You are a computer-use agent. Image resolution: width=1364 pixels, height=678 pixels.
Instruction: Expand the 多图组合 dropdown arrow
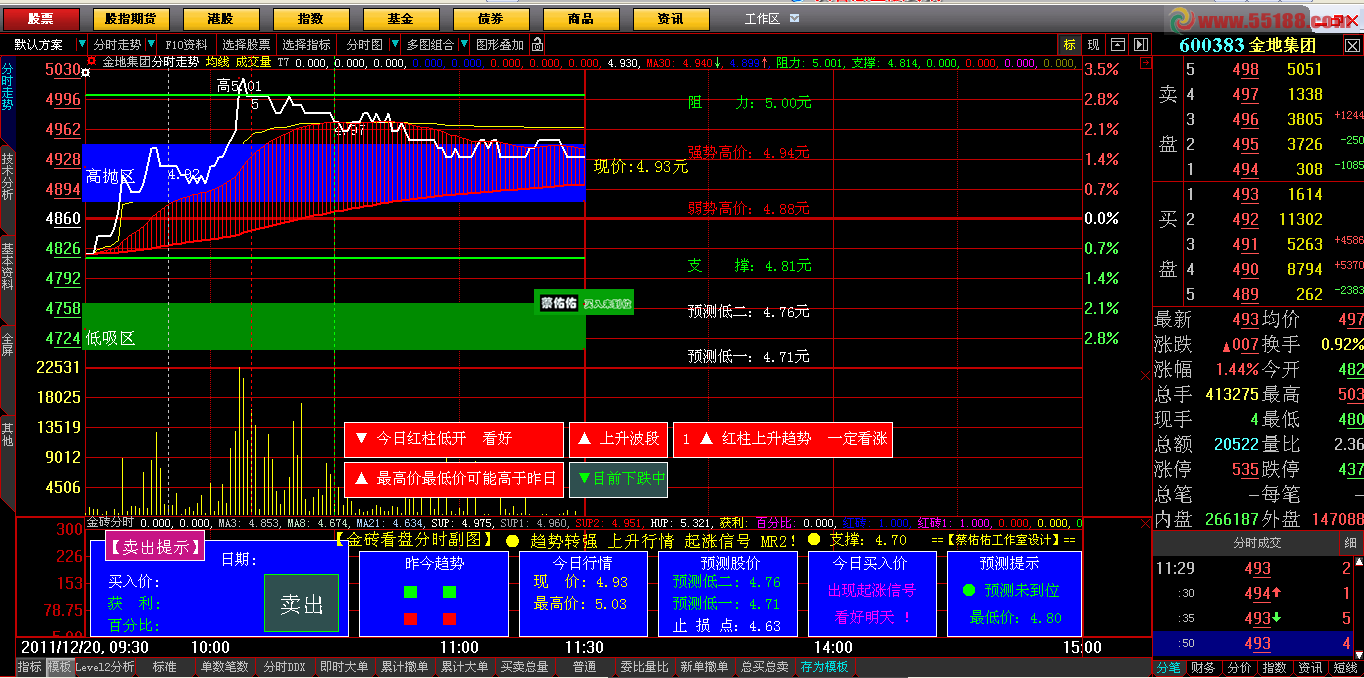[463, 45]
